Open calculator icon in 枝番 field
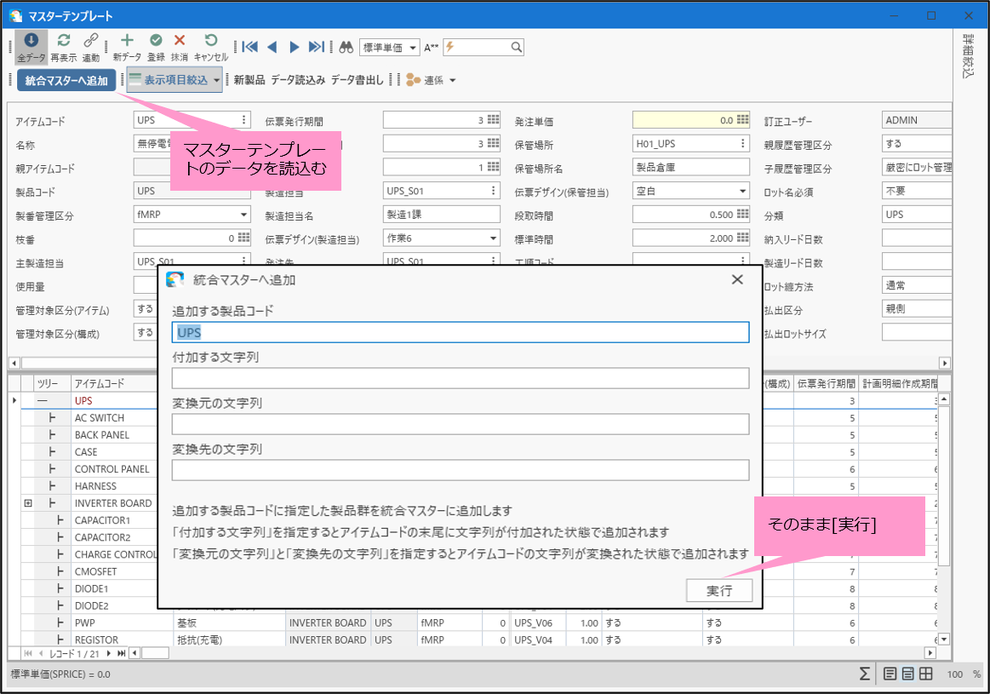The width and height of the screenshot is (990, 694). (244, 238)
